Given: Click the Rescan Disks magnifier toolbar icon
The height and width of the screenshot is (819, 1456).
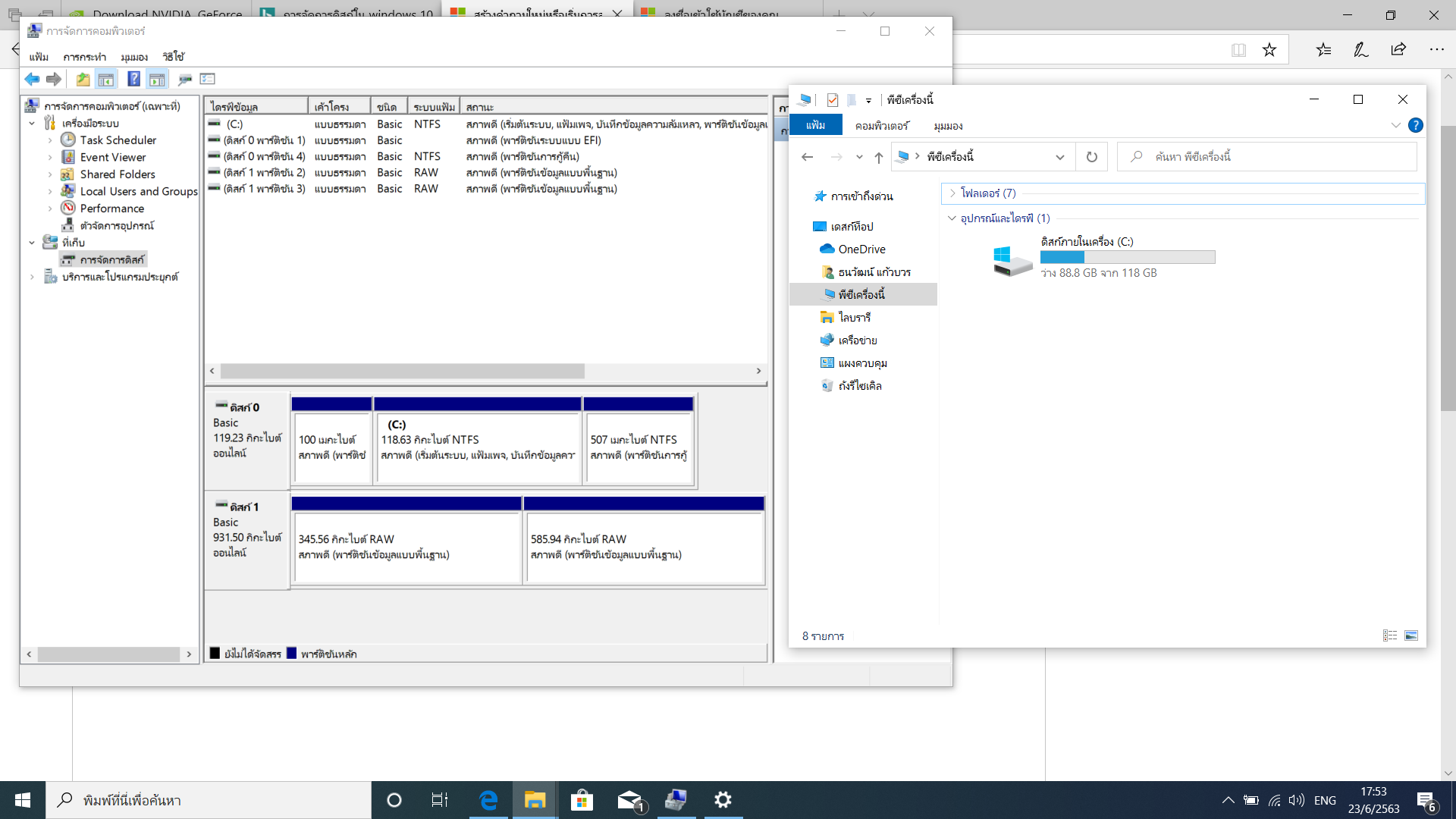Looking at the screenshot, I should tap(184, 79).
